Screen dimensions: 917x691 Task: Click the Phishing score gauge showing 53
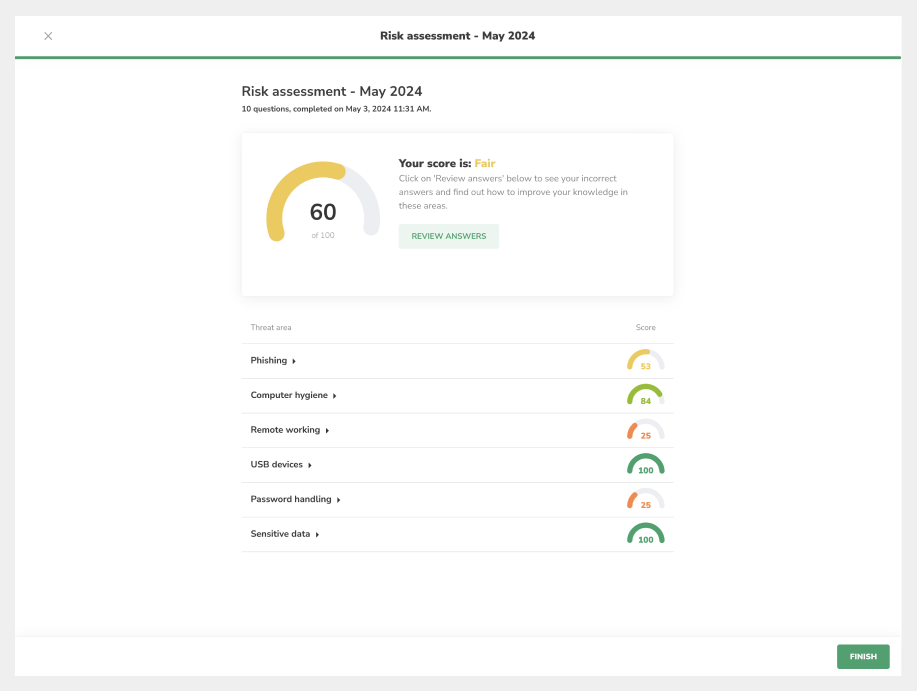pos(645,361)
